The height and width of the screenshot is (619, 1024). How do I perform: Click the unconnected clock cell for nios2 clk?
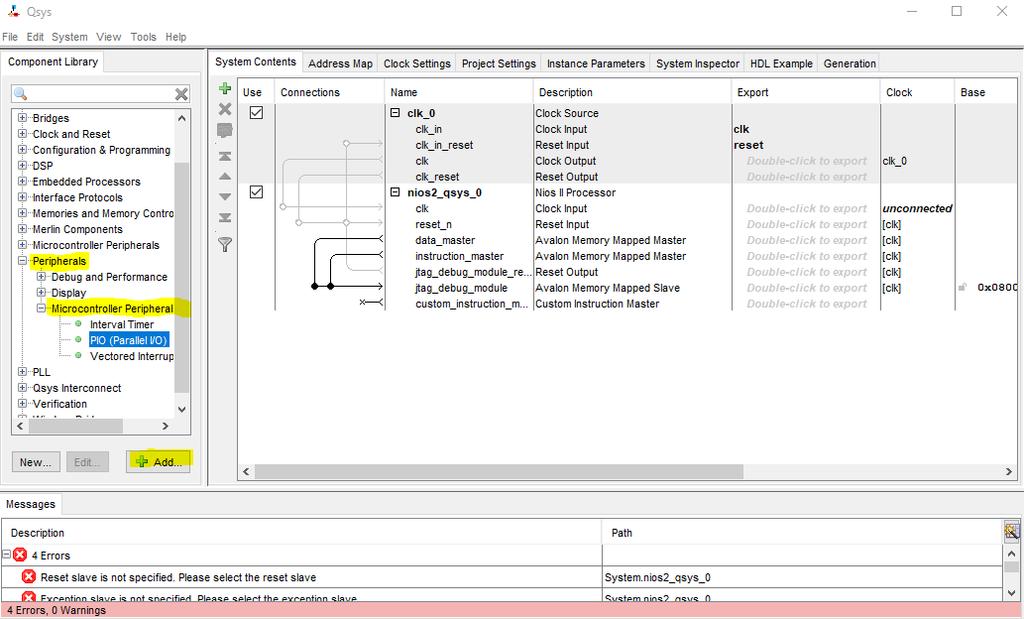pos(917,208)
